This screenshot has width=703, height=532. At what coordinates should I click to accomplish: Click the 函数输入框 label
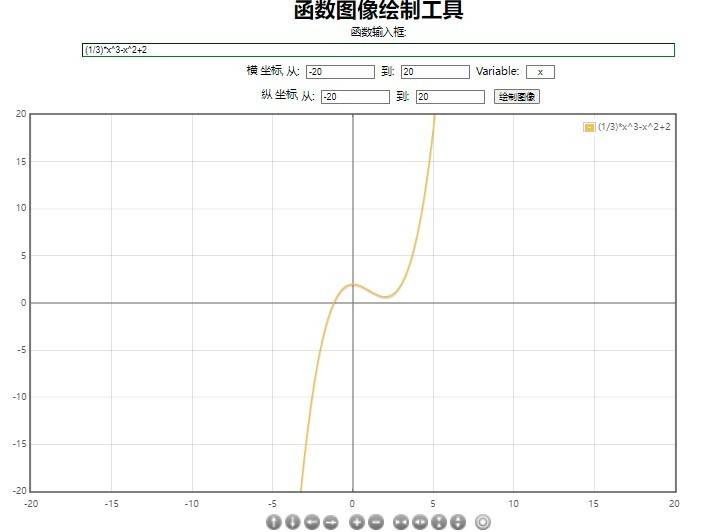(x=378, y=32)
